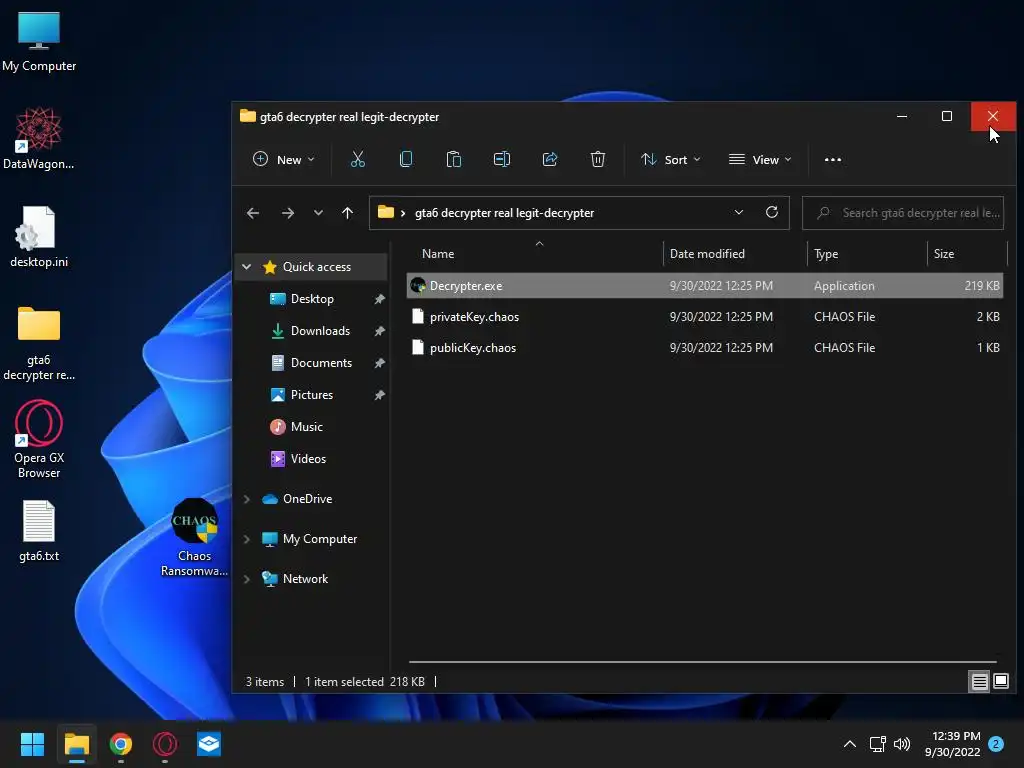Viewport: 1024px width, 768px height.
Task: Open Music in the sidebar
Action: click(x=306, y=426)
